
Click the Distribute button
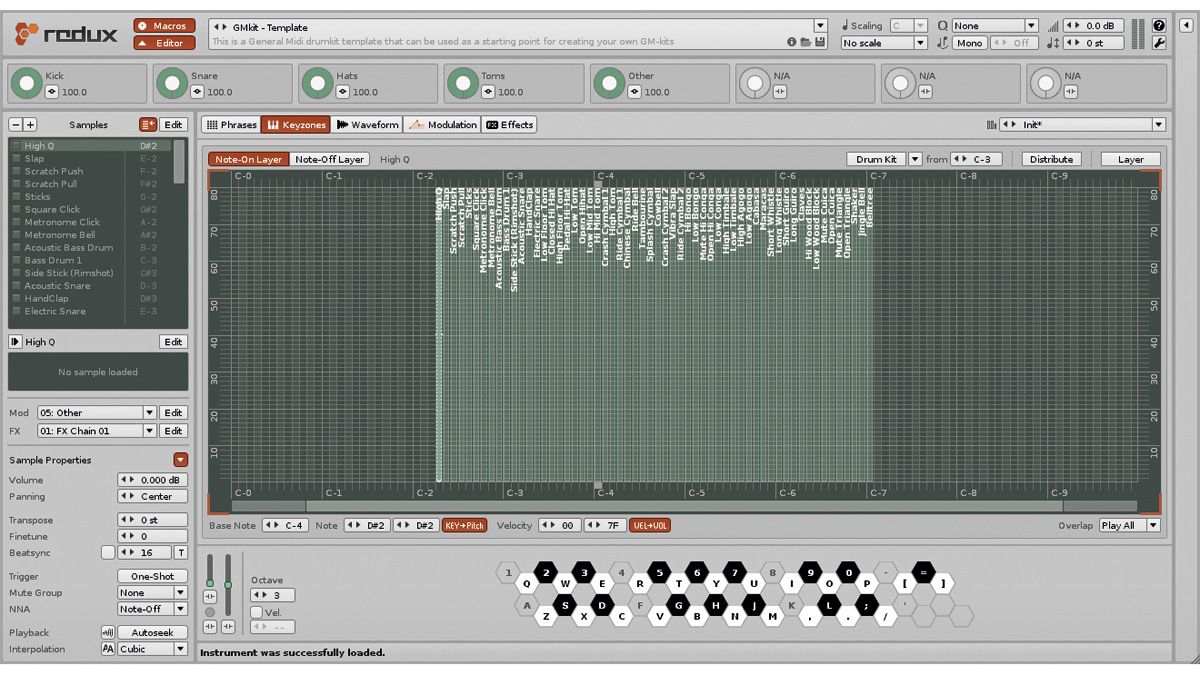(1051, 159)
